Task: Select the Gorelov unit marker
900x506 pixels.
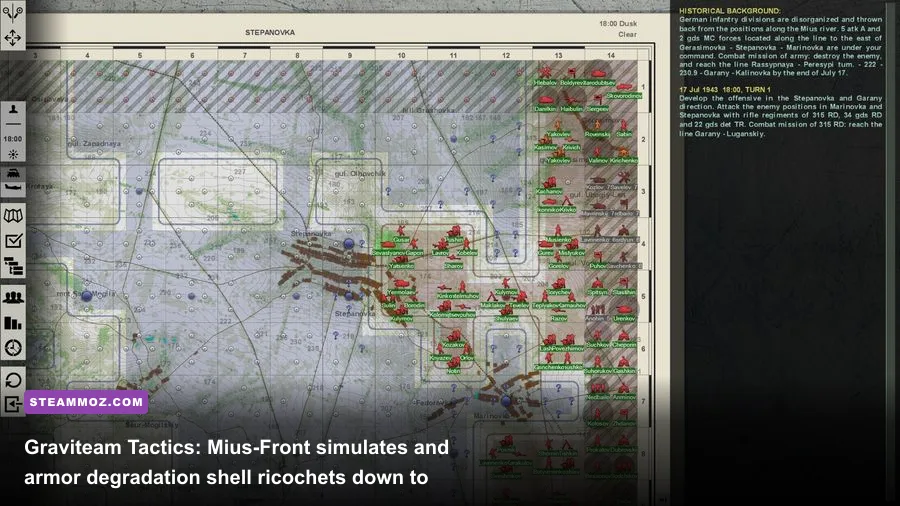Action: pyautogui.click(x=558, y=259)
